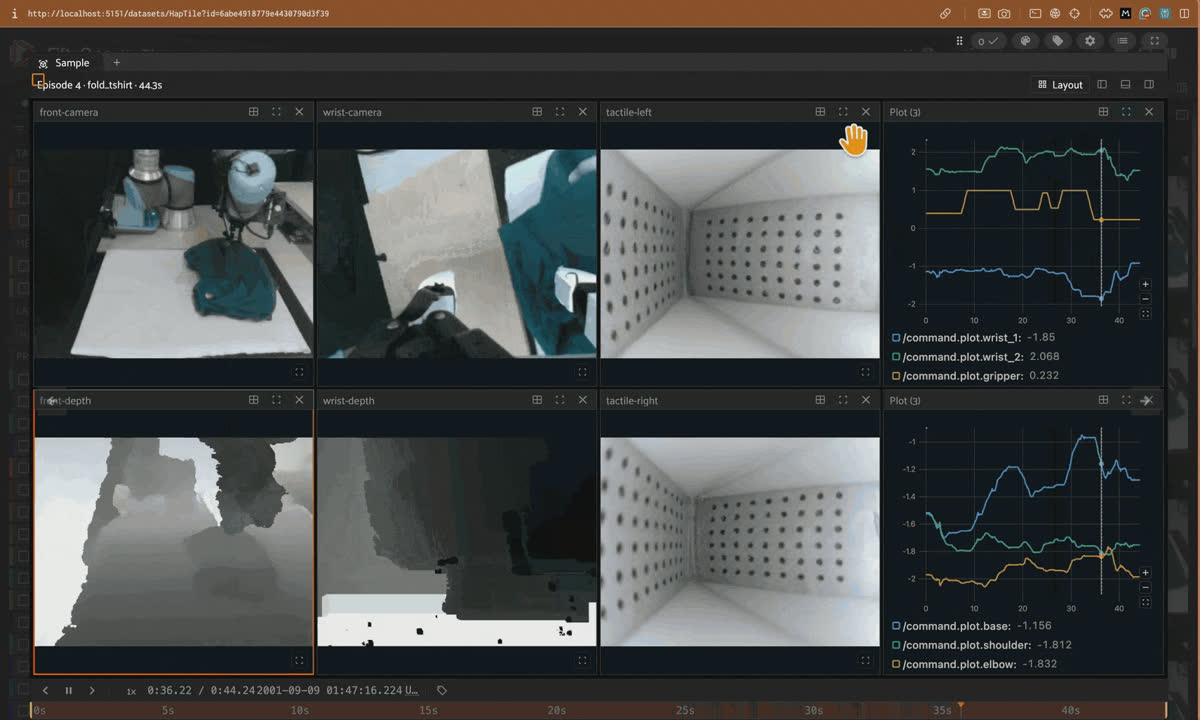Step to the previous frame
Viewport: 1200px width, 720px height.
45,690
